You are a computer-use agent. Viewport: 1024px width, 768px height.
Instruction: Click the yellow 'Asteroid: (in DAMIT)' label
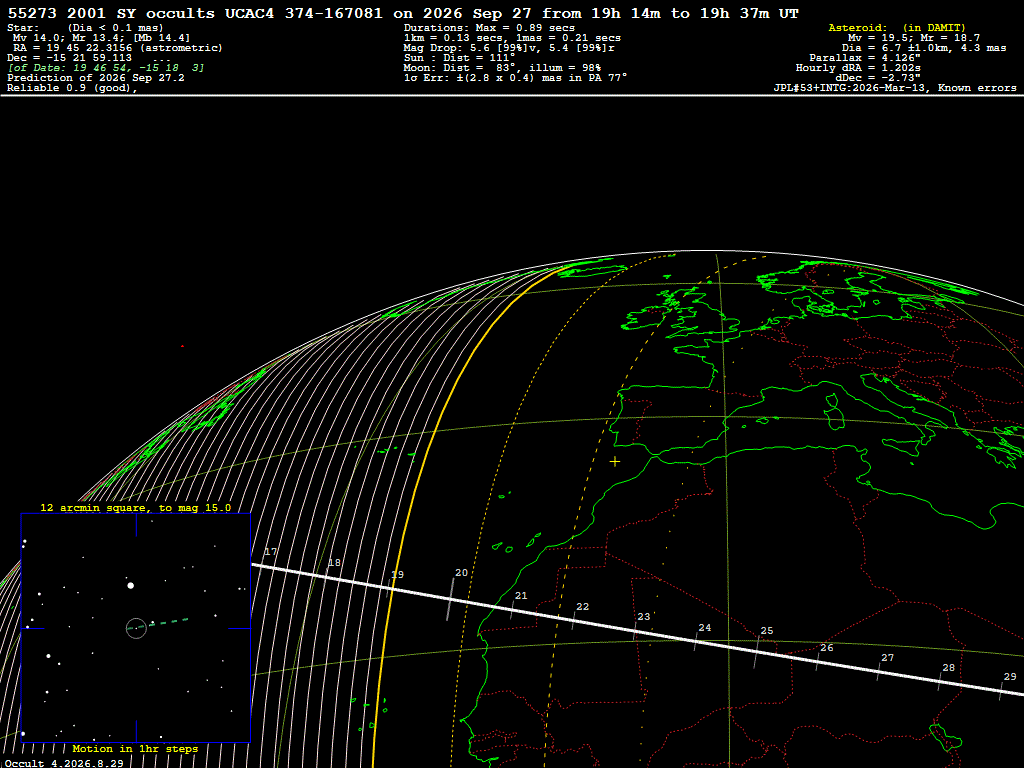pos(897,27)
